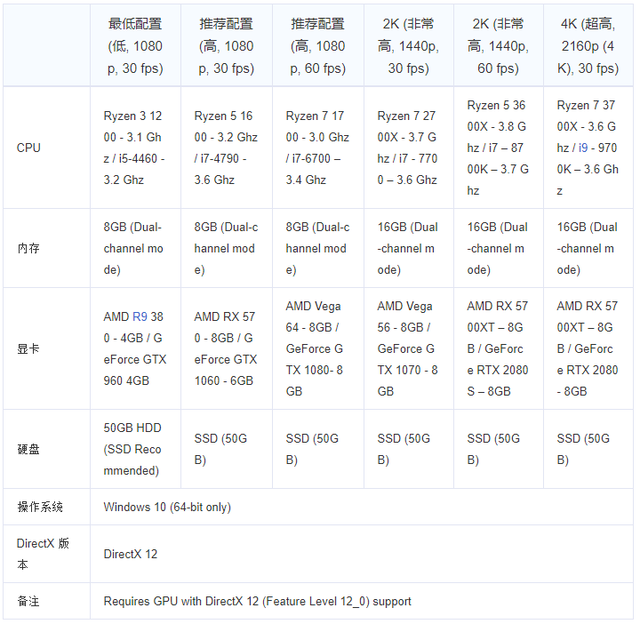
Task: Click the '推荐配置 (高, 1080p, 60 fps)' header
Action: (318, 46)
